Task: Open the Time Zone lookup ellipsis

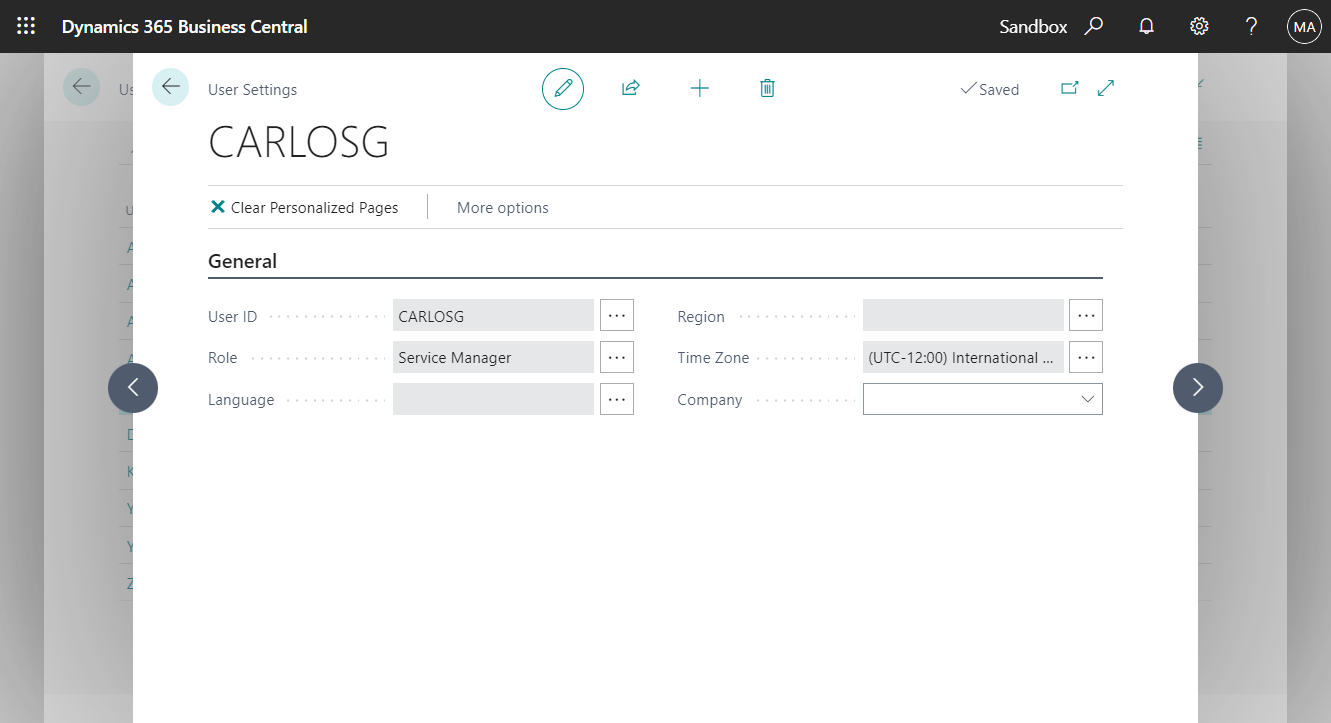Action: point(1086,357)
